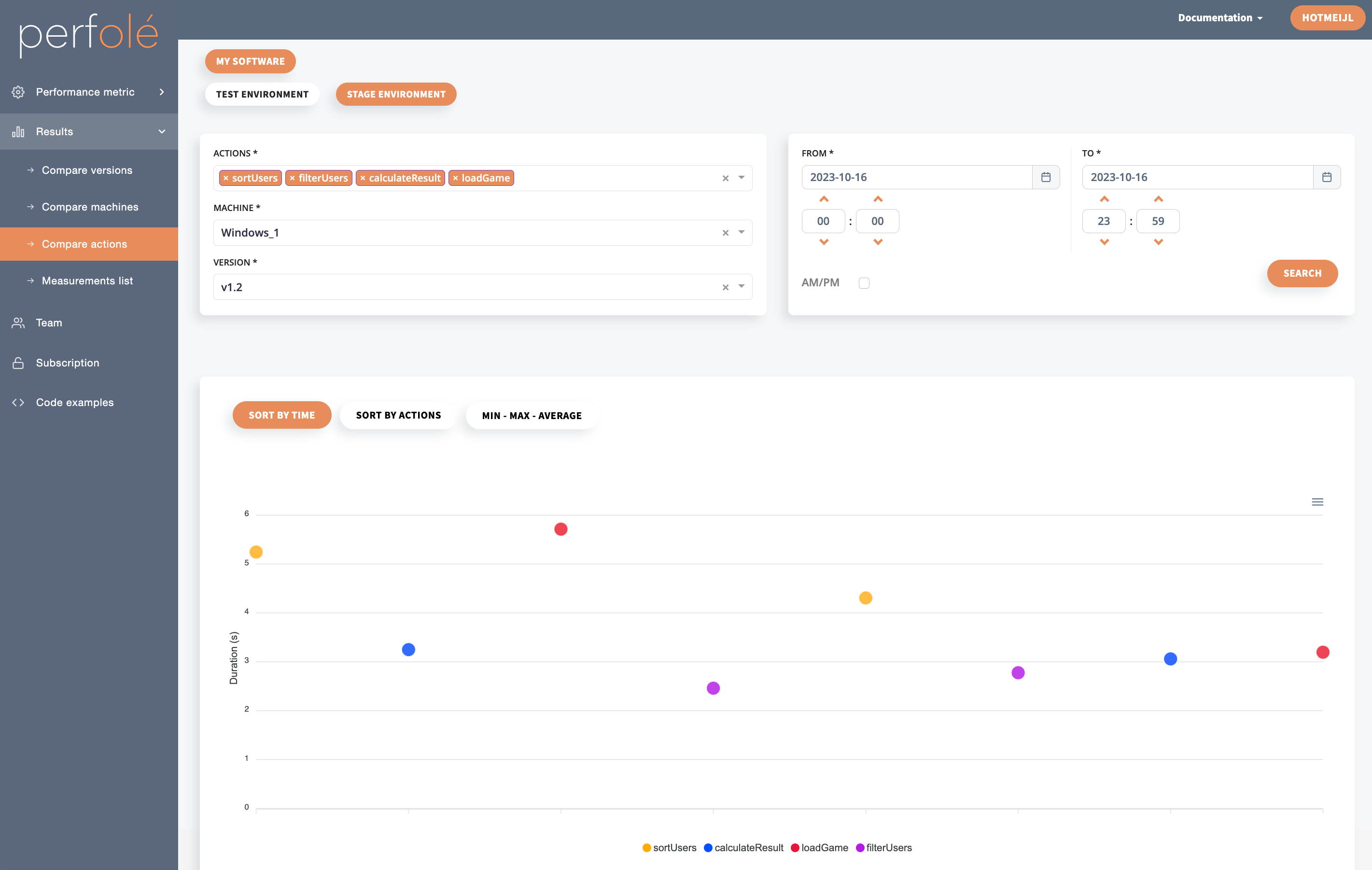Image resolution: width=1372 pixels, height=870 pixels.
Task: Click the Team people icon
Action: (x=18, y=323)
